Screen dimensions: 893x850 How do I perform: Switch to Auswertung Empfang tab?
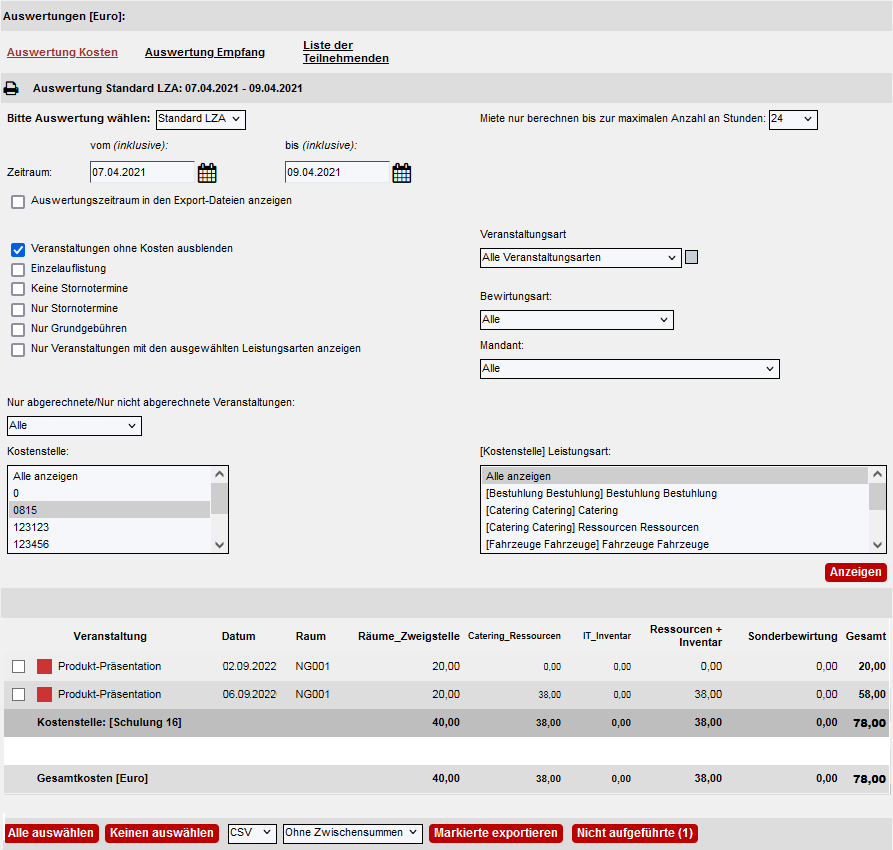point(204,52)
